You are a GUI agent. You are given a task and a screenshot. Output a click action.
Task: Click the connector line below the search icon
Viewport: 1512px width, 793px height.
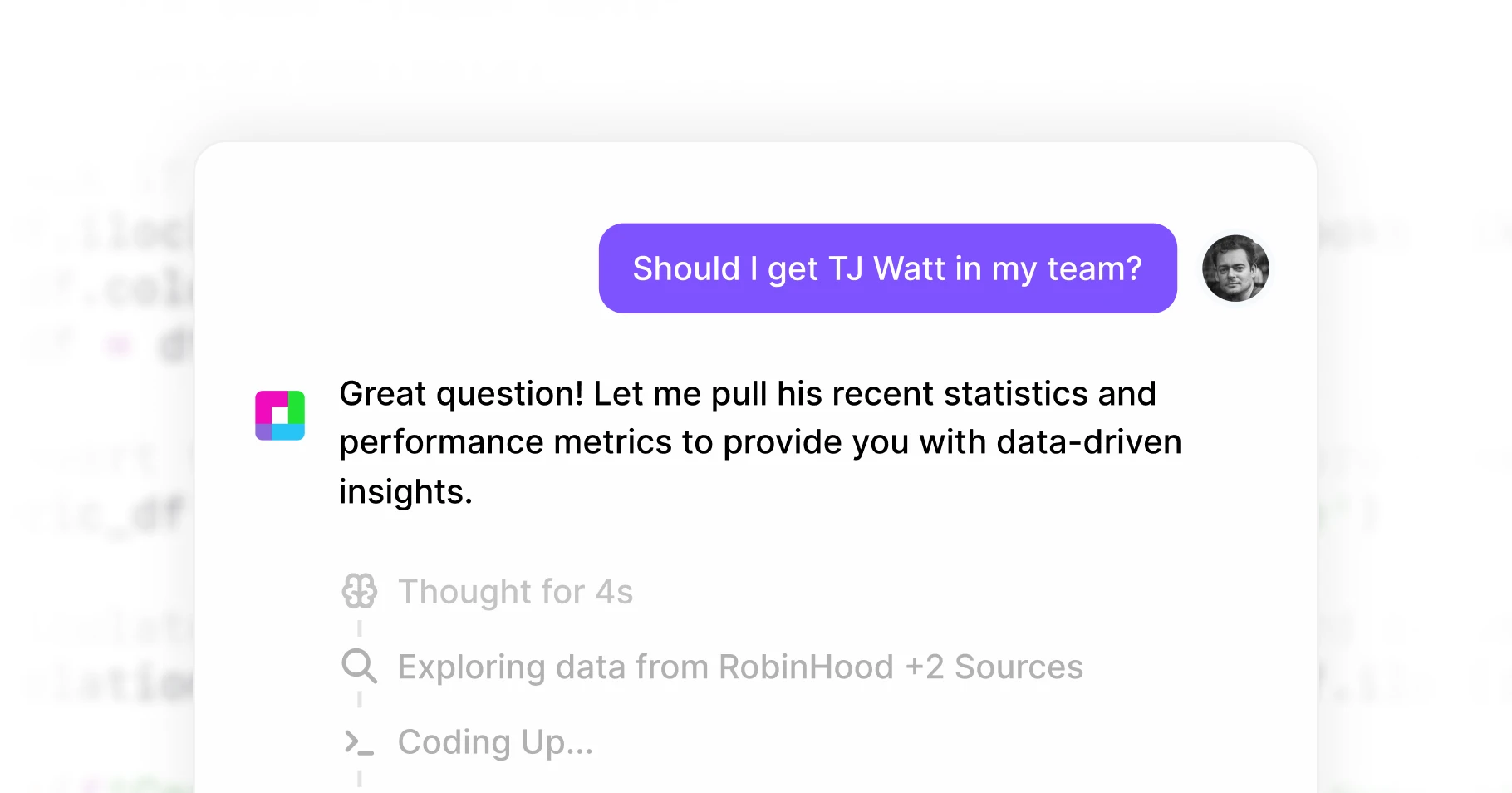360,700
